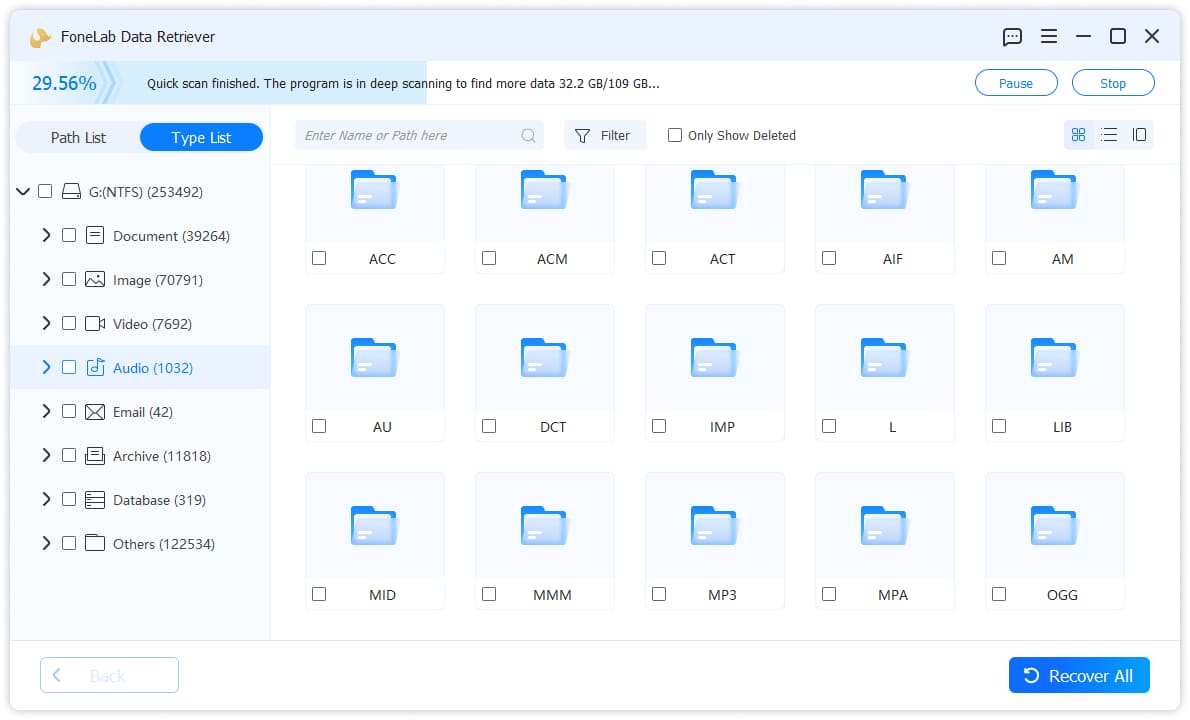Image resolution: width=1190 pixels, height=720 pixels.
Task: Open the IMP folder icon
Action: point(713,357)
